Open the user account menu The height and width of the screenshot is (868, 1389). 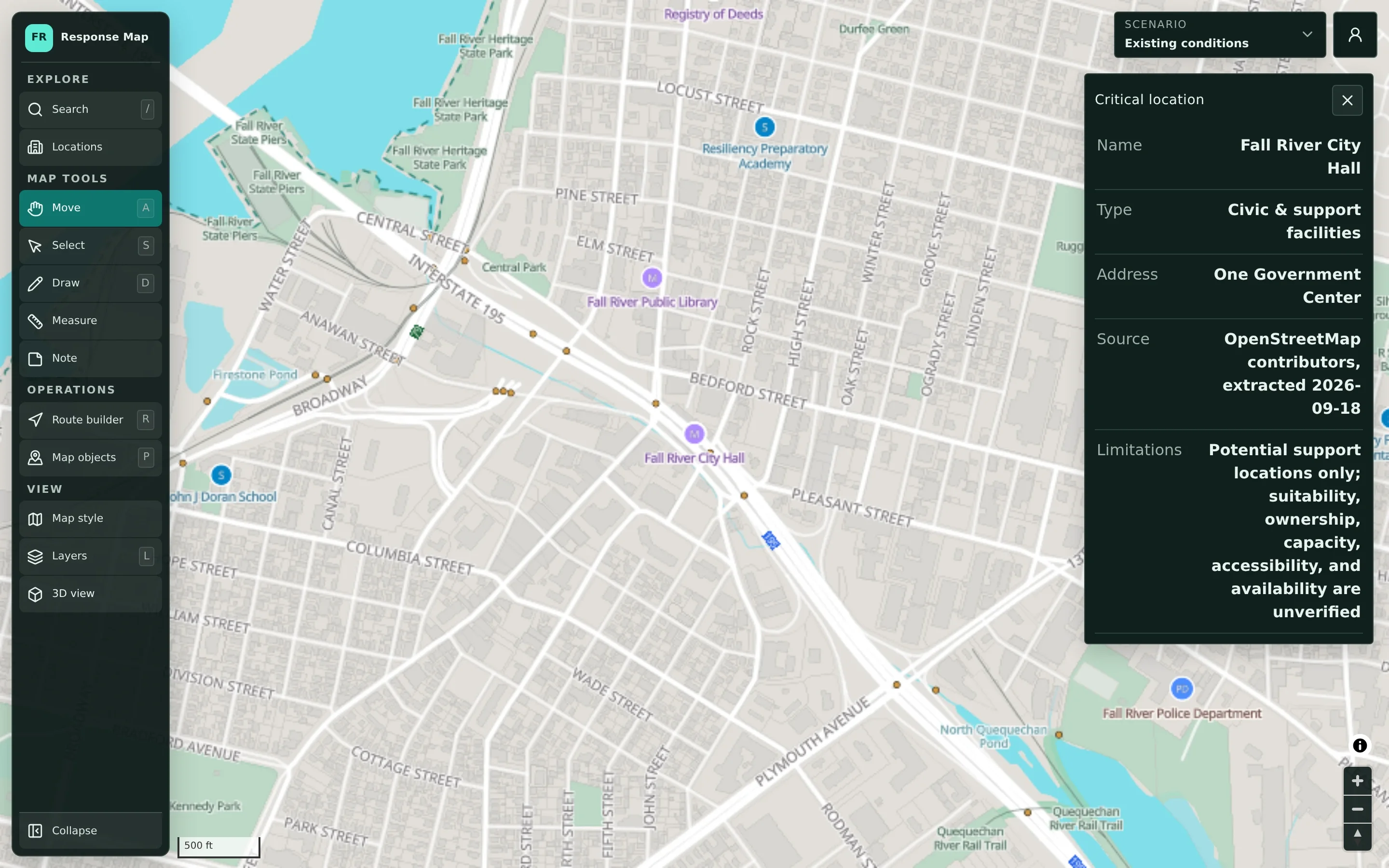(x=1355, y=34)
